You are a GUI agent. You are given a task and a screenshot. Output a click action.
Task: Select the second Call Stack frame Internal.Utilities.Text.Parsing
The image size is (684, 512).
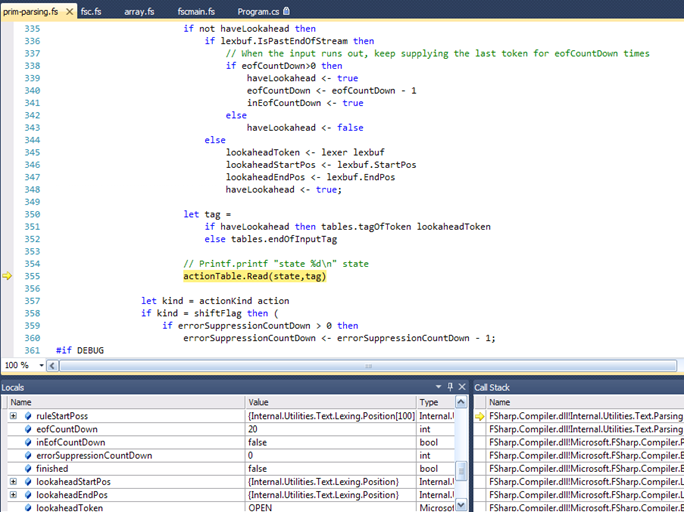pyautogui.click(x=585, y=429)
